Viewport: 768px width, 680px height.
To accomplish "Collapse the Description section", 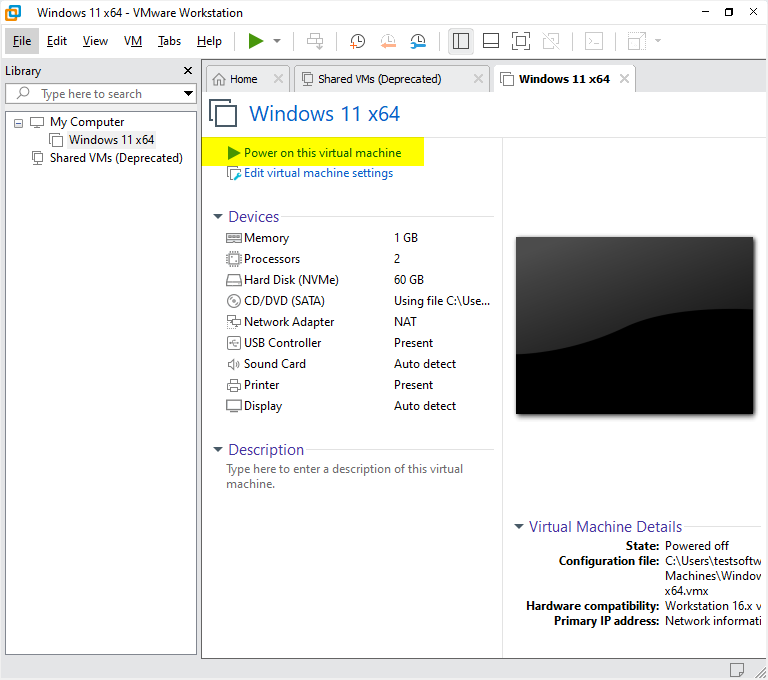I will point(218,450).
